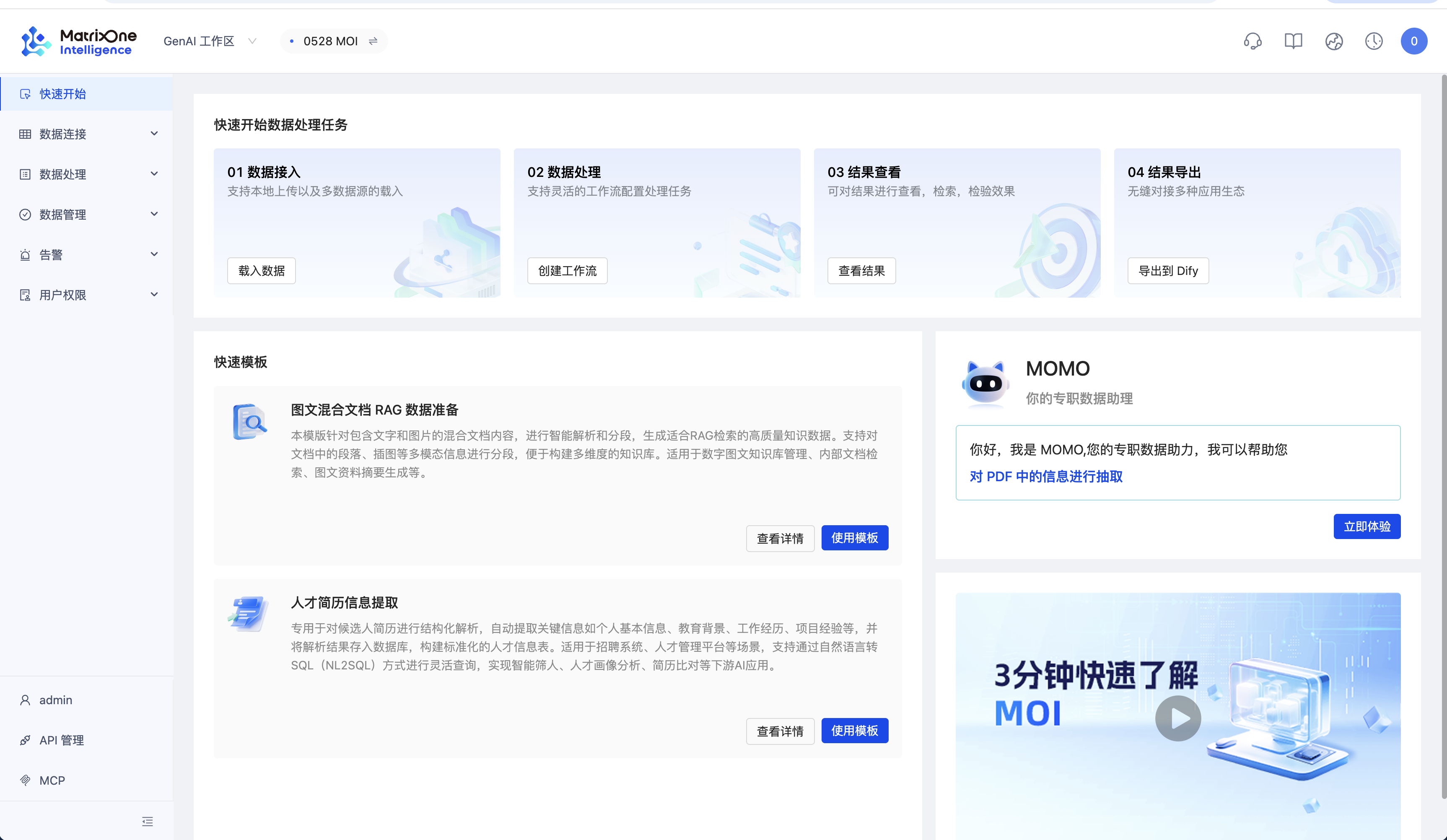This screenshot has width=1447, height=840.
Task: Select the MCP sidebar icon
Action: tap(25, 780)
